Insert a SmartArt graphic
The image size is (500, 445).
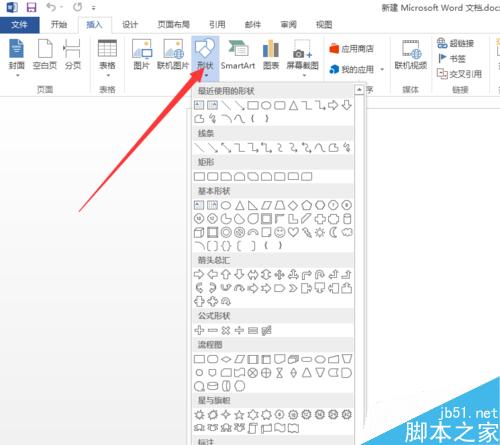(x=238, y=55)
